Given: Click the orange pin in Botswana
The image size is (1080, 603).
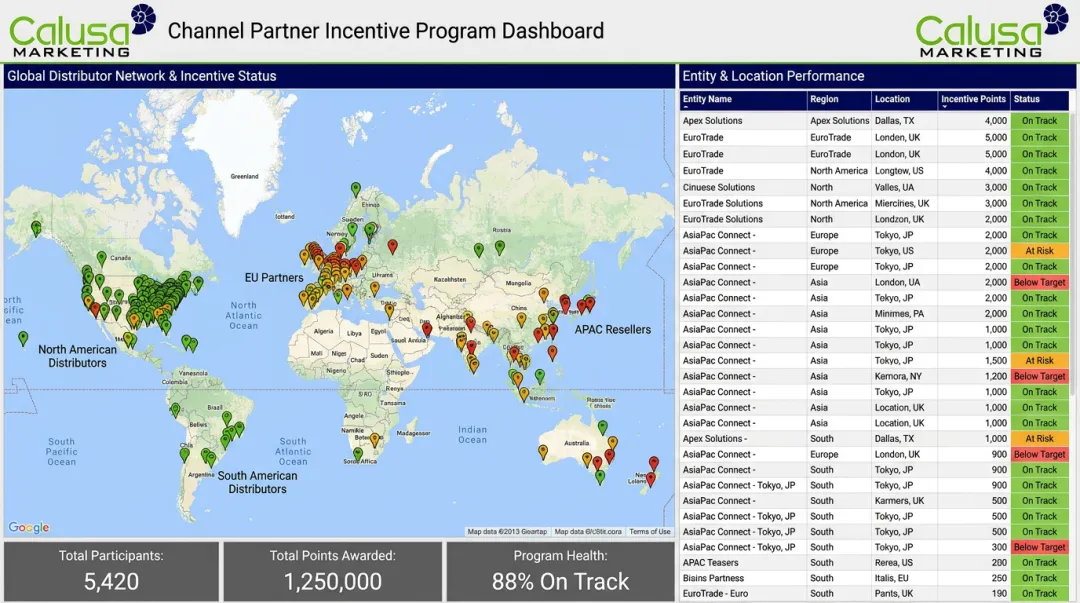Looking at the screenshot, I should [375, 439].
